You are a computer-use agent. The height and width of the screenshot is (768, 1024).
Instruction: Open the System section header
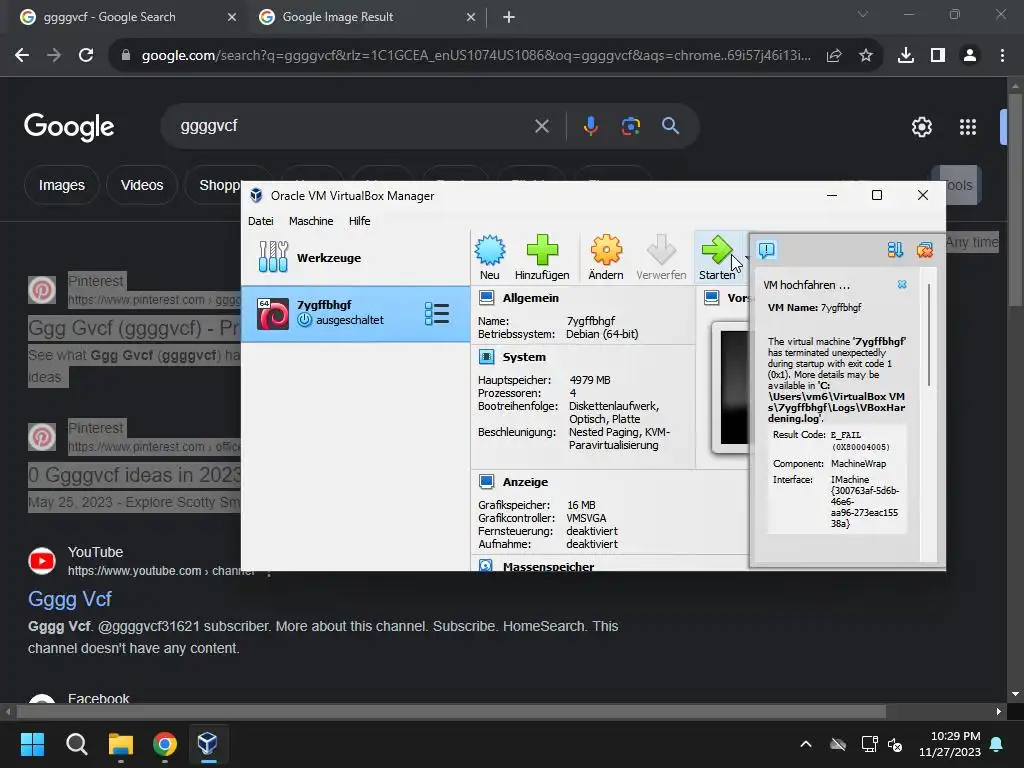[x=524, y=357]
